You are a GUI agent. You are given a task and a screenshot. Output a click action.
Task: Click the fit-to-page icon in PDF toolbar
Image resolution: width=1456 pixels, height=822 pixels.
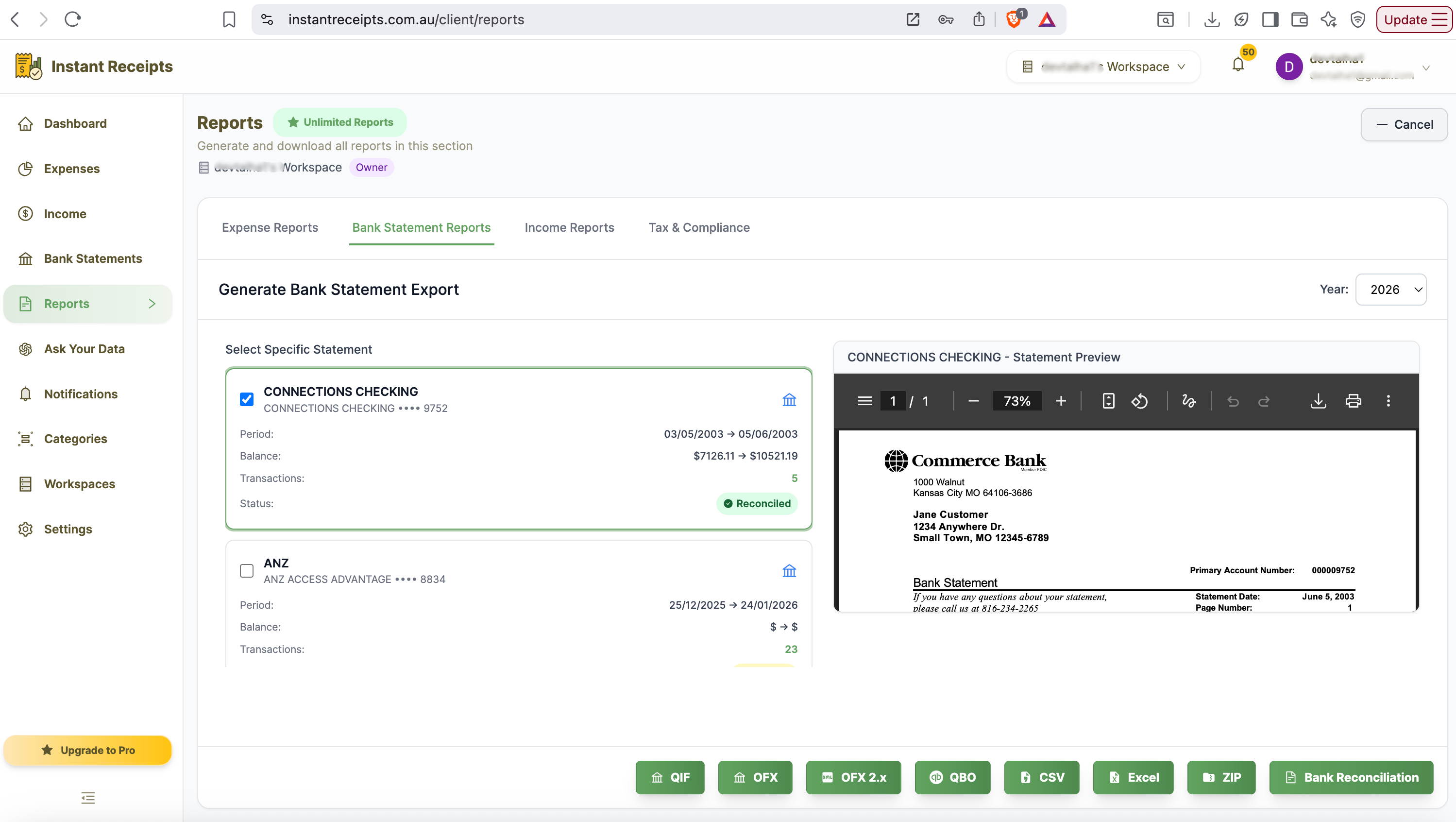tap(1108, 401)
